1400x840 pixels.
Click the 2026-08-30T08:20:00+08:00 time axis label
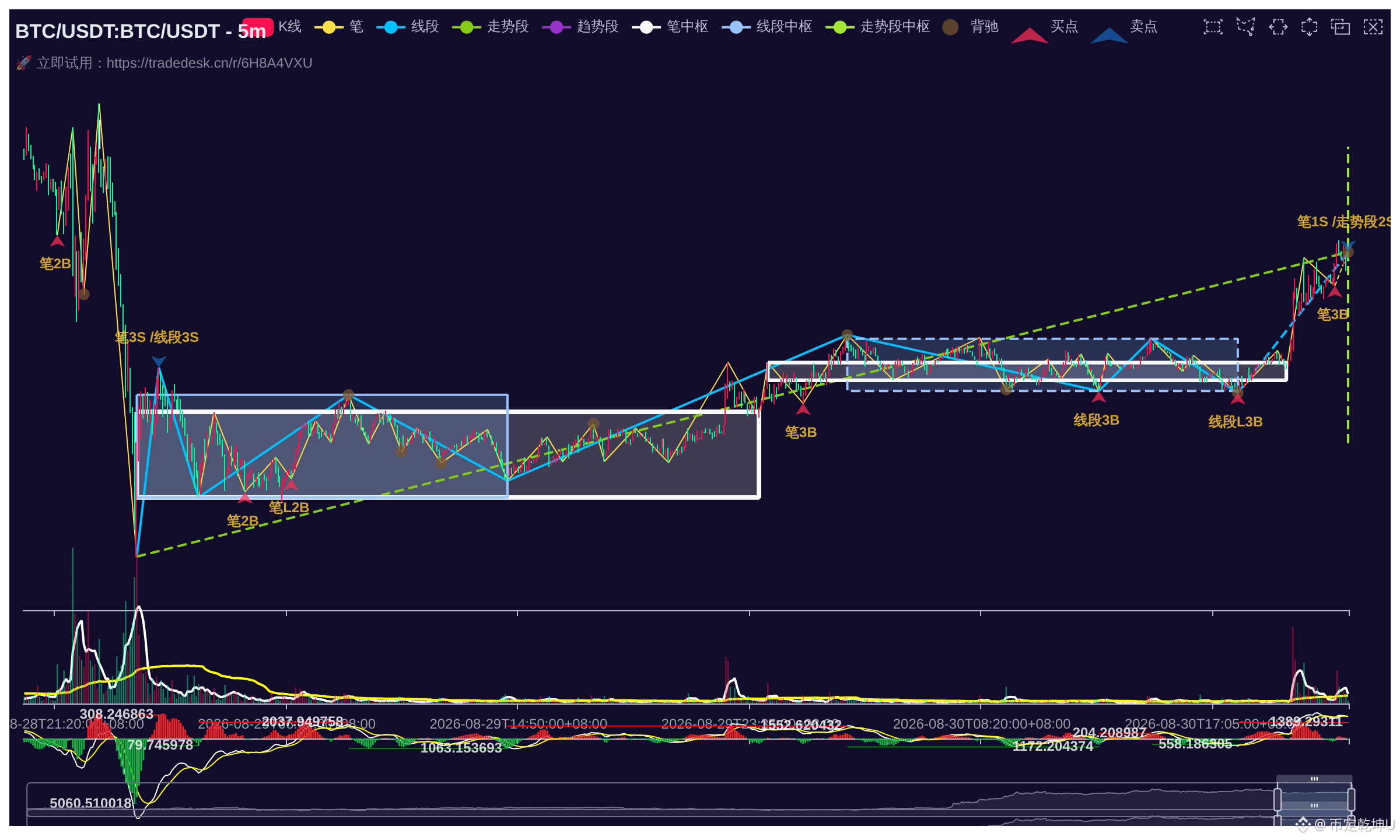(x=982, y=724)
